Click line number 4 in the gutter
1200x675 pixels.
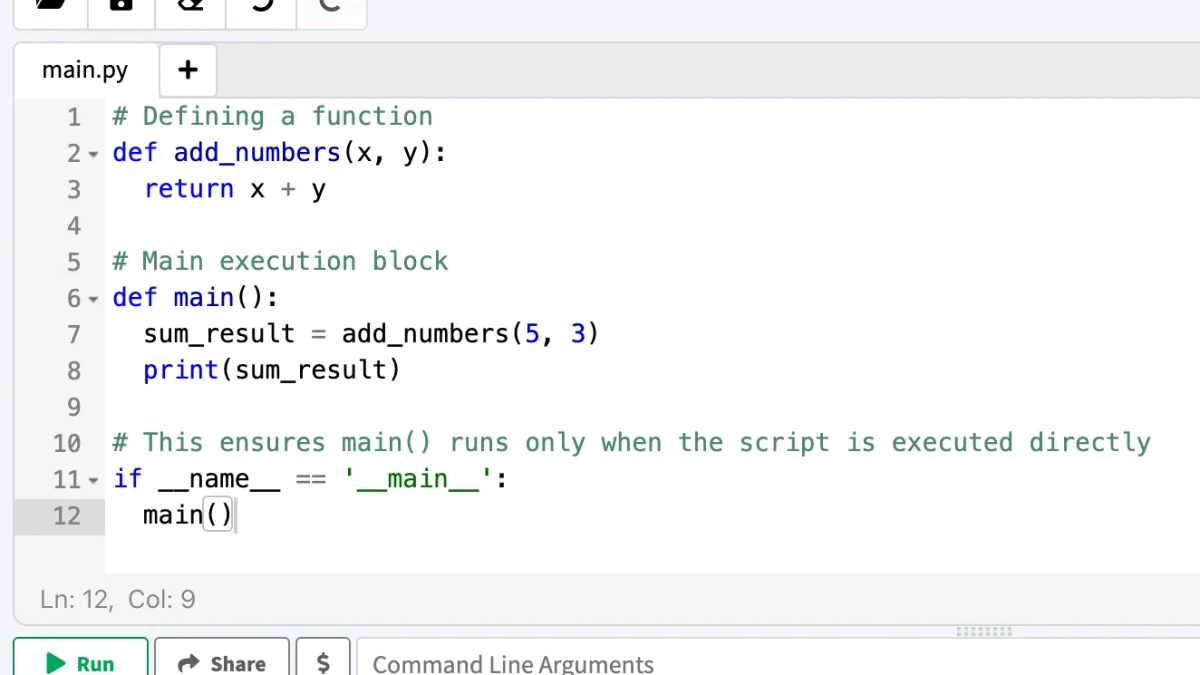click(x=74, y=225)
